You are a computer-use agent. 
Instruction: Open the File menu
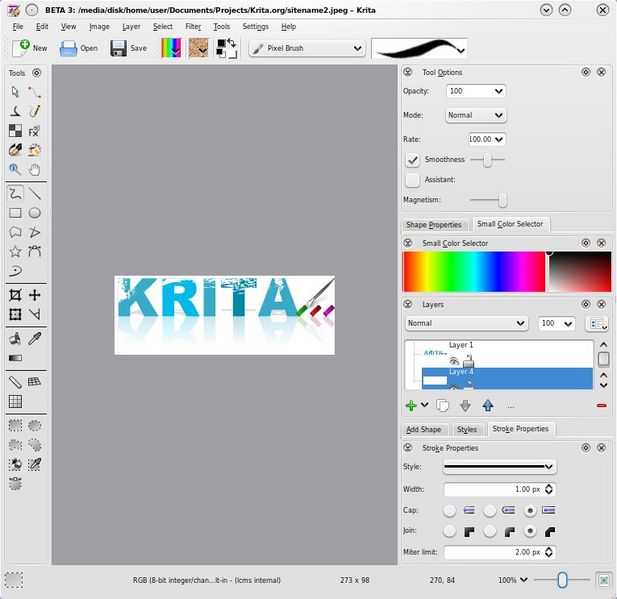[x=18, y=27]
